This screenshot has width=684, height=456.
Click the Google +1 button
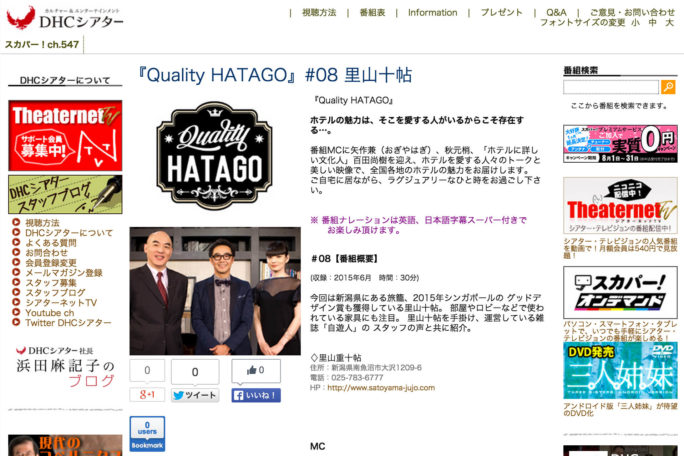(147, 394)
